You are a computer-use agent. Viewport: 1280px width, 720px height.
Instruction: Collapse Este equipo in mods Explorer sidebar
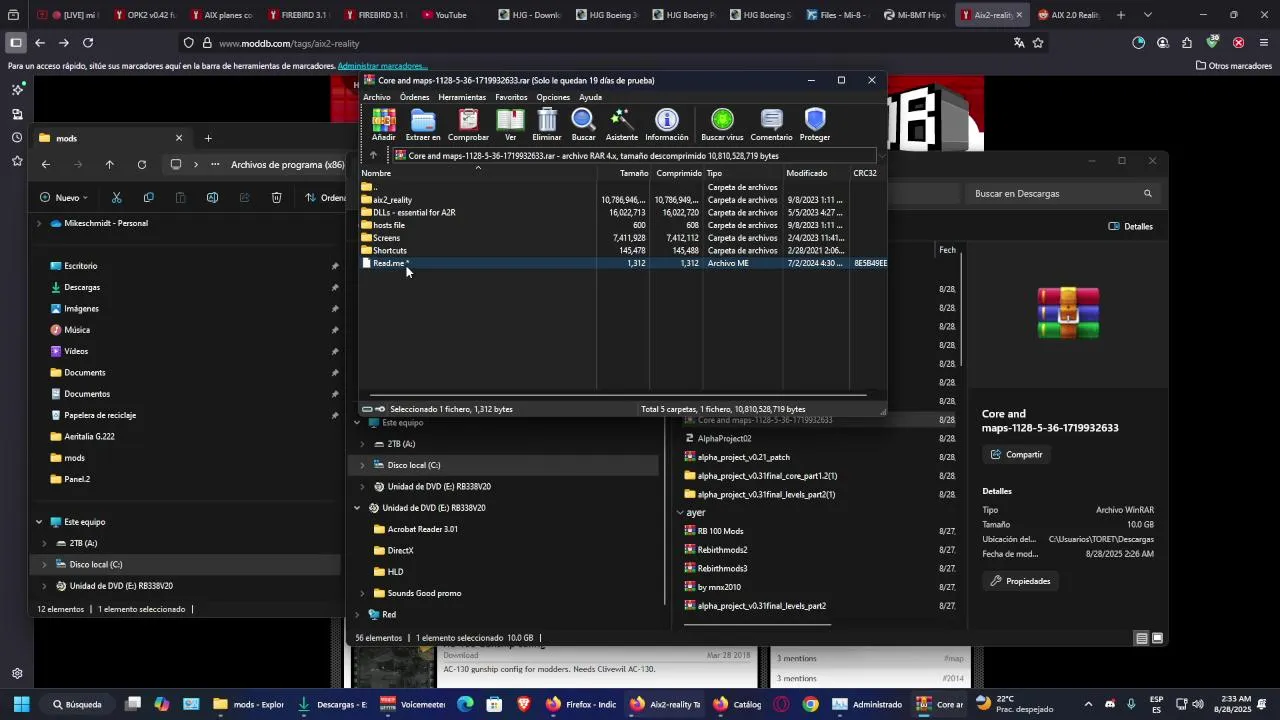point(39,522)
